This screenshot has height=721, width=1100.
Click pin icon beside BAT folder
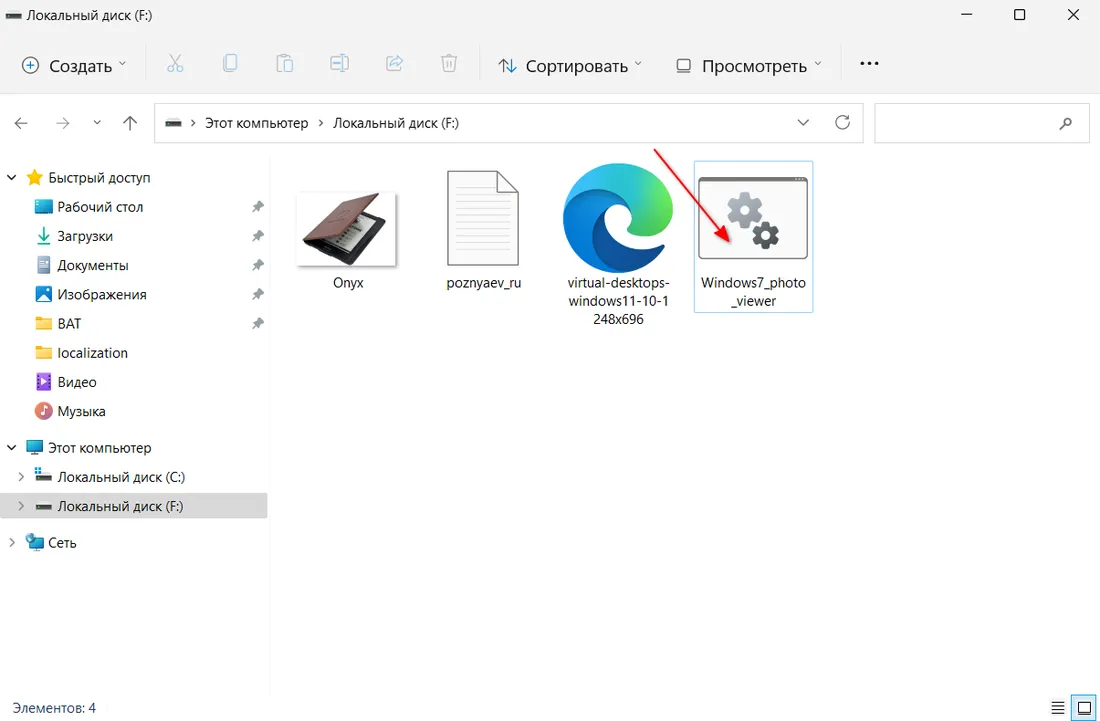(258, 323)
